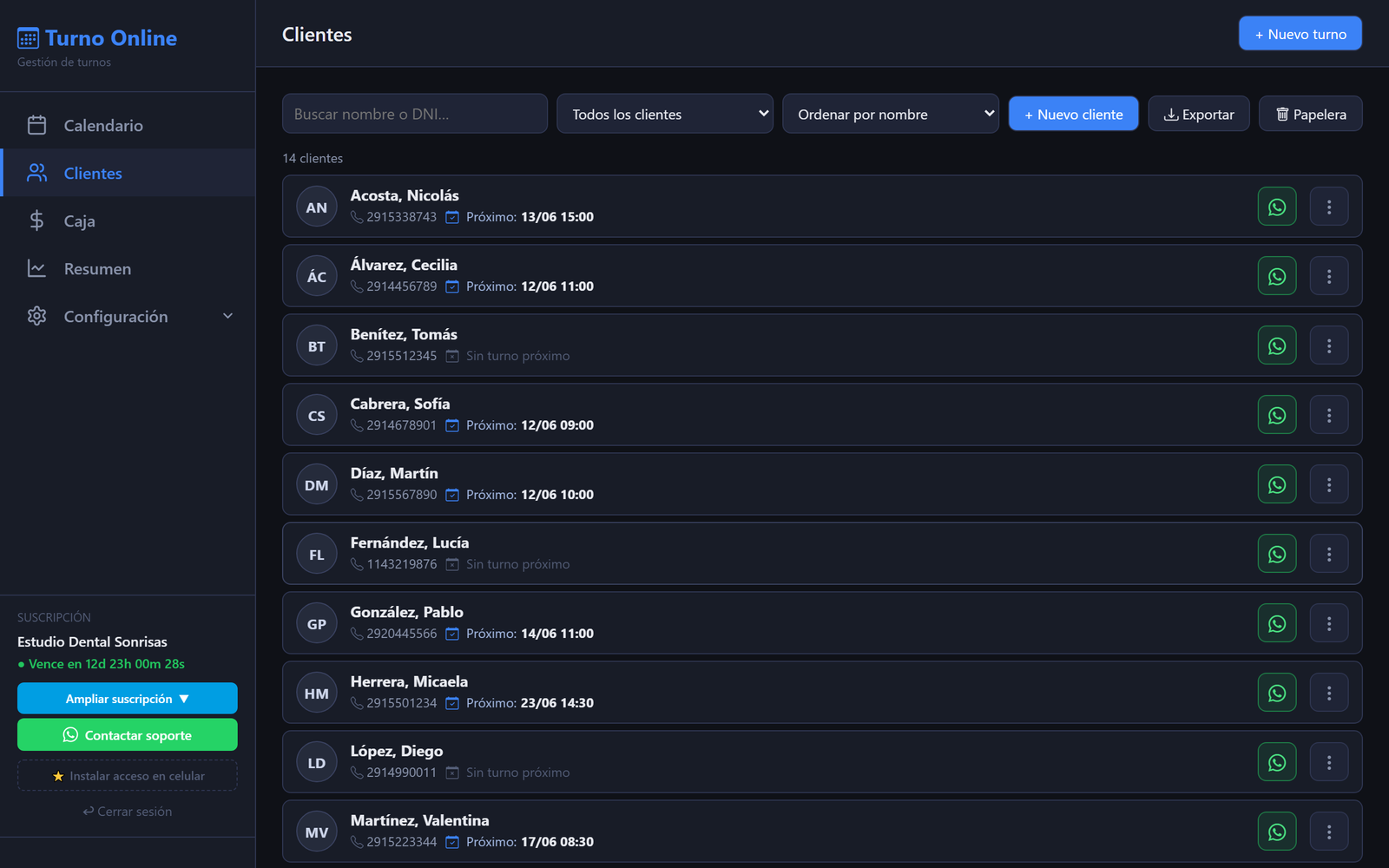
Task: Go to Calendario in the sidebar
Action: point(128,125)
